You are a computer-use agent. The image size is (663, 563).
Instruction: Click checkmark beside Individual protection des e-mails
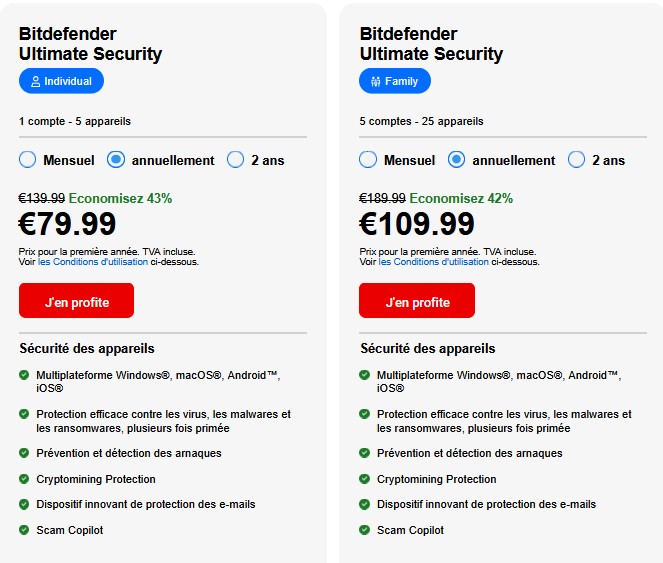coord(24,504)
